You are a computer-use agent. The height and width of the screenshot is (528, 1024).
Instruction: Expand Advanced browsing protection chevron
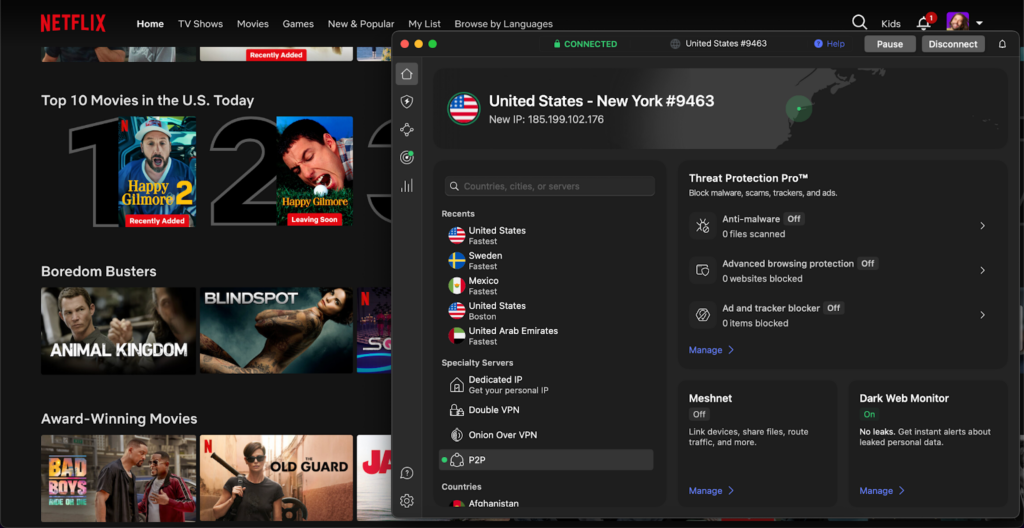tap(982, 270)
